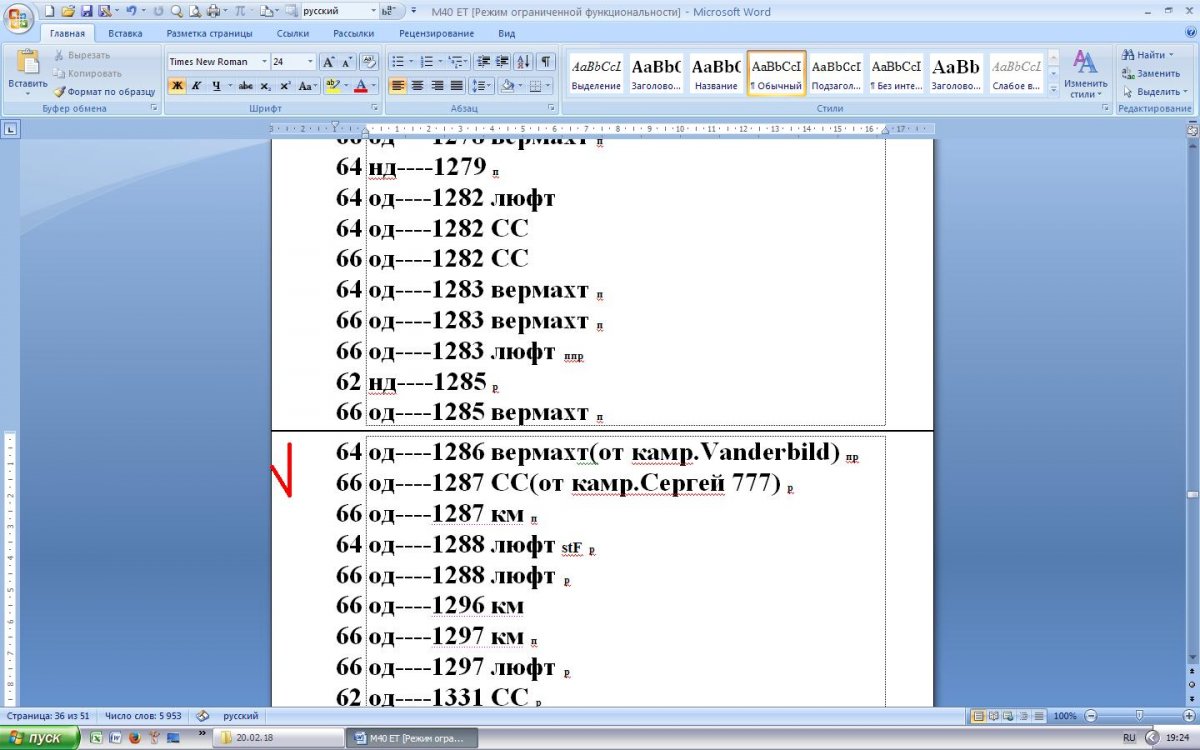The image size is (1200, 750).
Task: Click the grow font size icon
Action: coord(329,61)
